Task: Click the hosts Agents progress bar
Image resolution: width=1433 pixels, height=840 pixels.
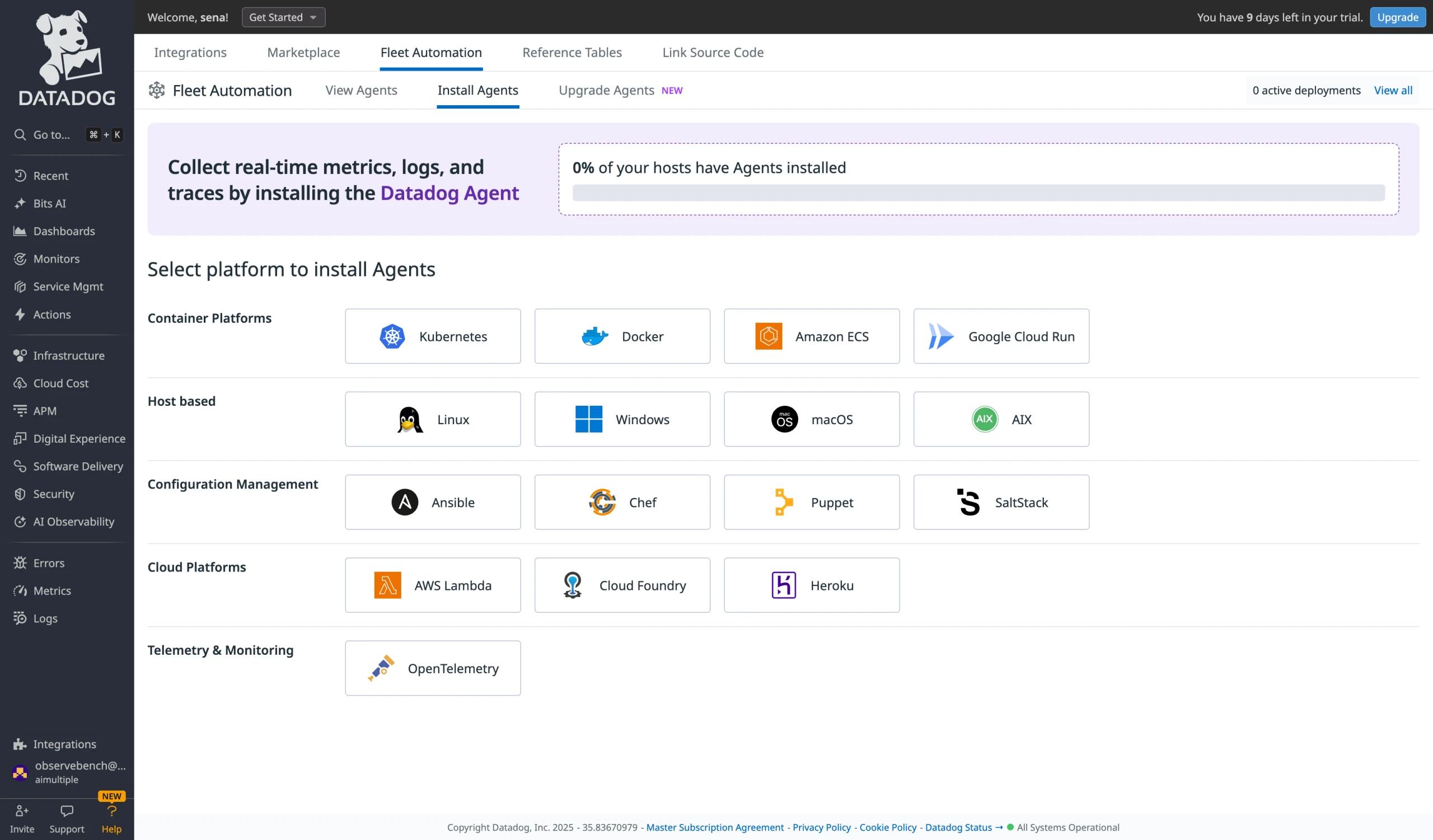Action: click(978, 193)
